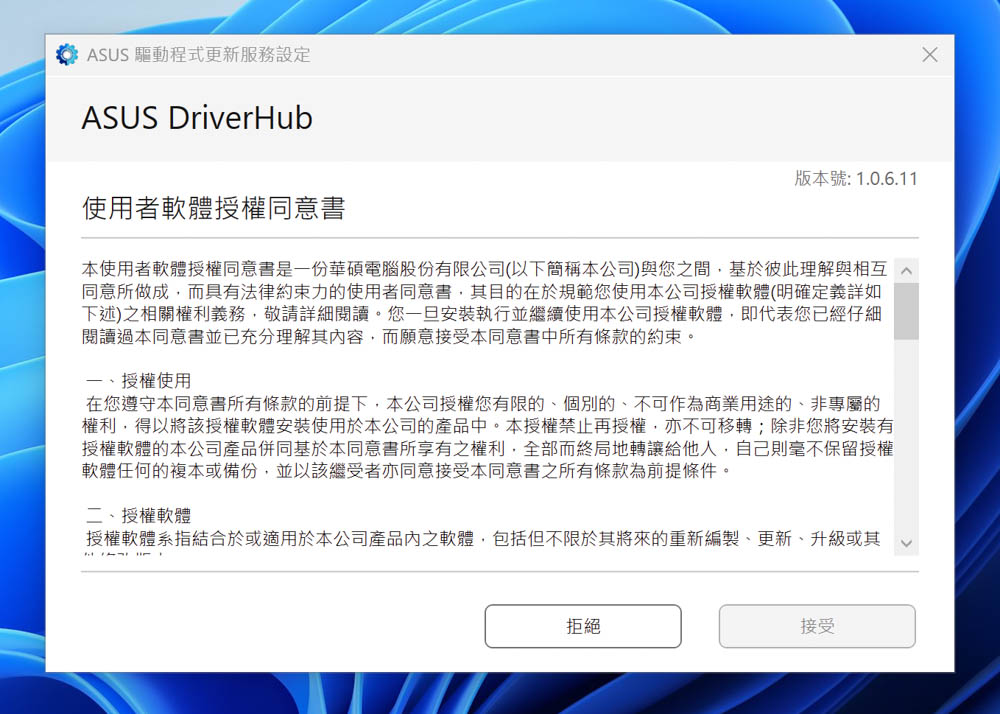Click the scroll up arrow of license text

[x=906, y=271]
